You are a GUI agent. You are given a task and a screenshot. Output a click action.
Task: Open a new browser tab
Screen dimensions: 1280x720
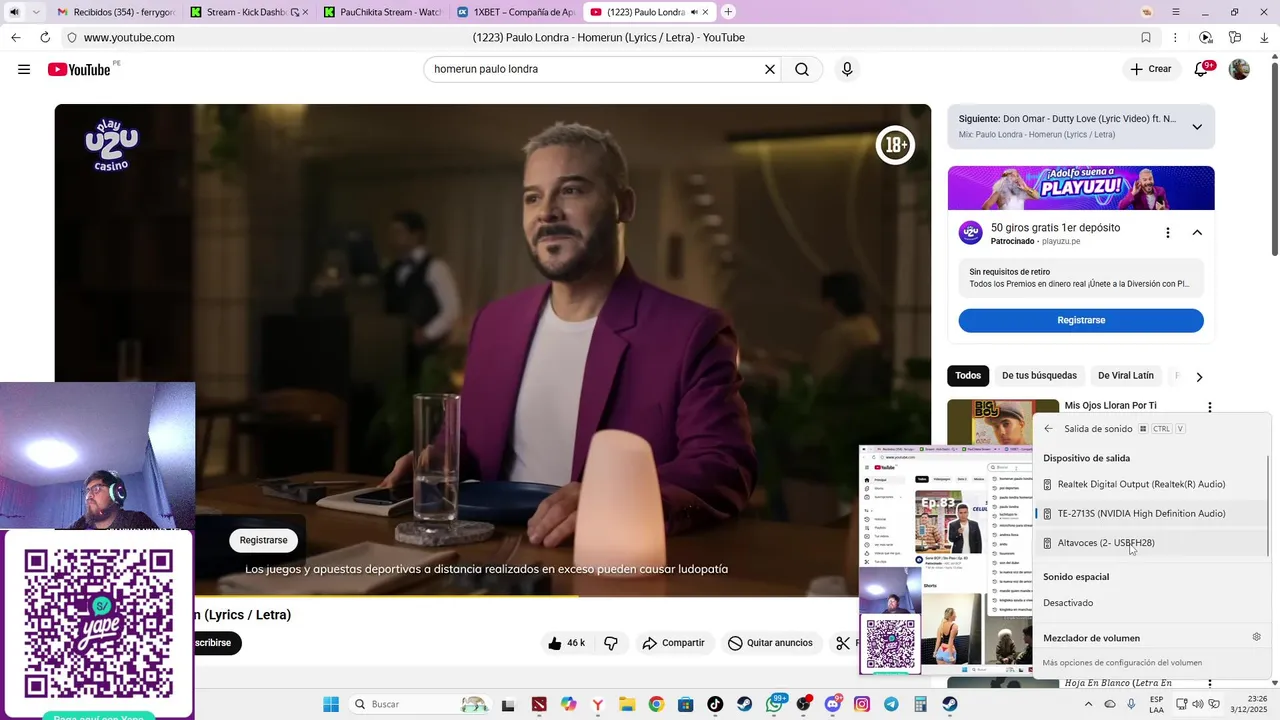728,12
